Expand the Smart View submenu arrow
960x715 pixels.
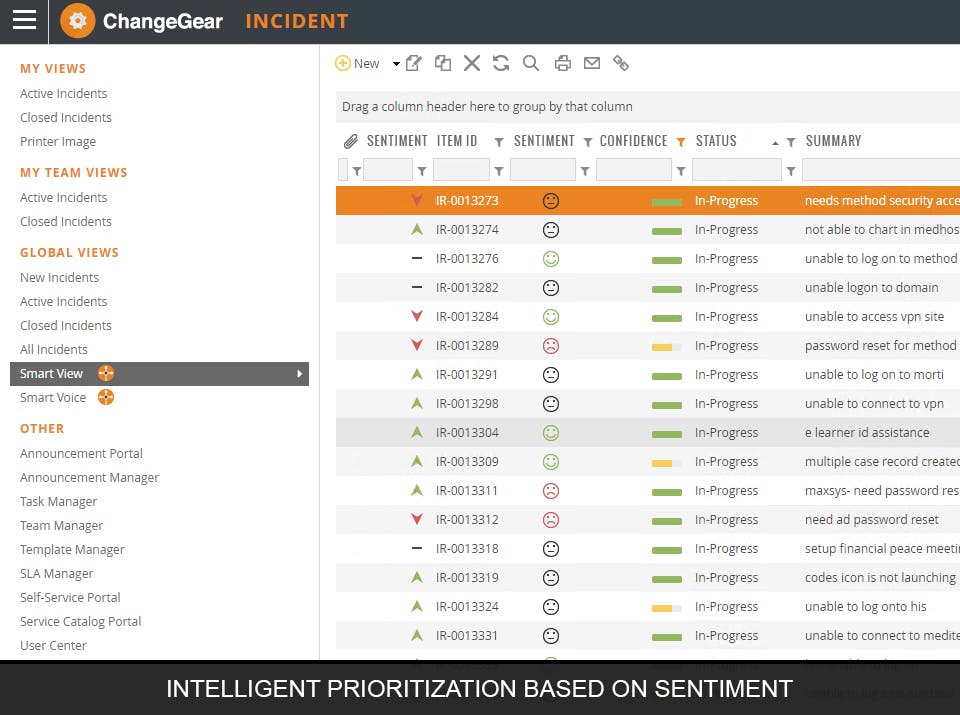[300, 373]
